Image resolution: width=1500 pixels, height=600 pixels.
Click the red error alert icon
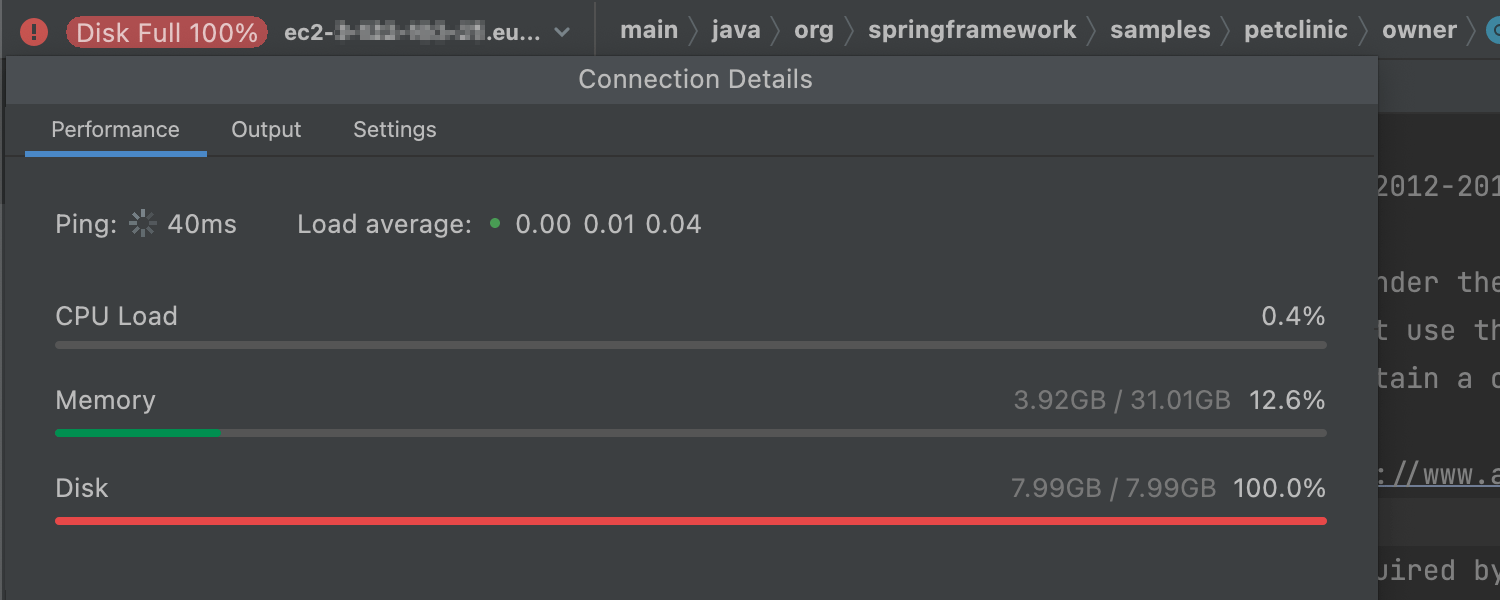tap(34, 32)
